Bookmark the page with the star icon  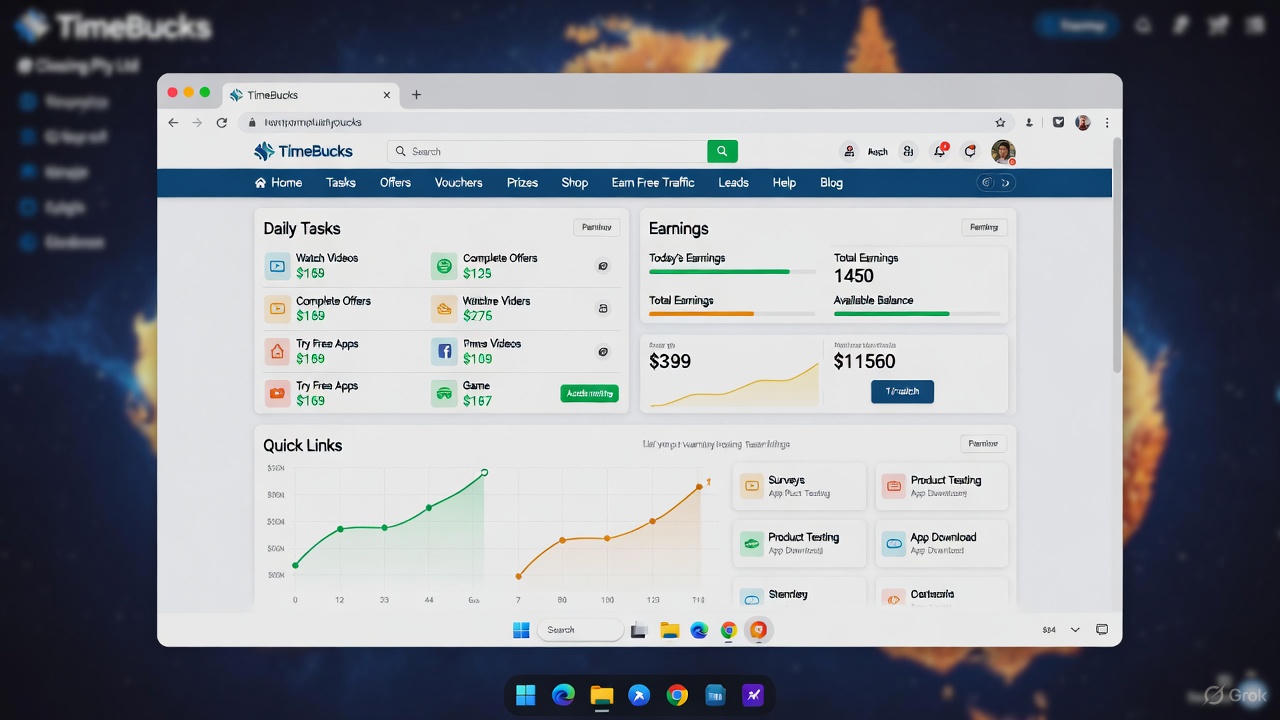pyautogui.click(x=1000, y=122)
